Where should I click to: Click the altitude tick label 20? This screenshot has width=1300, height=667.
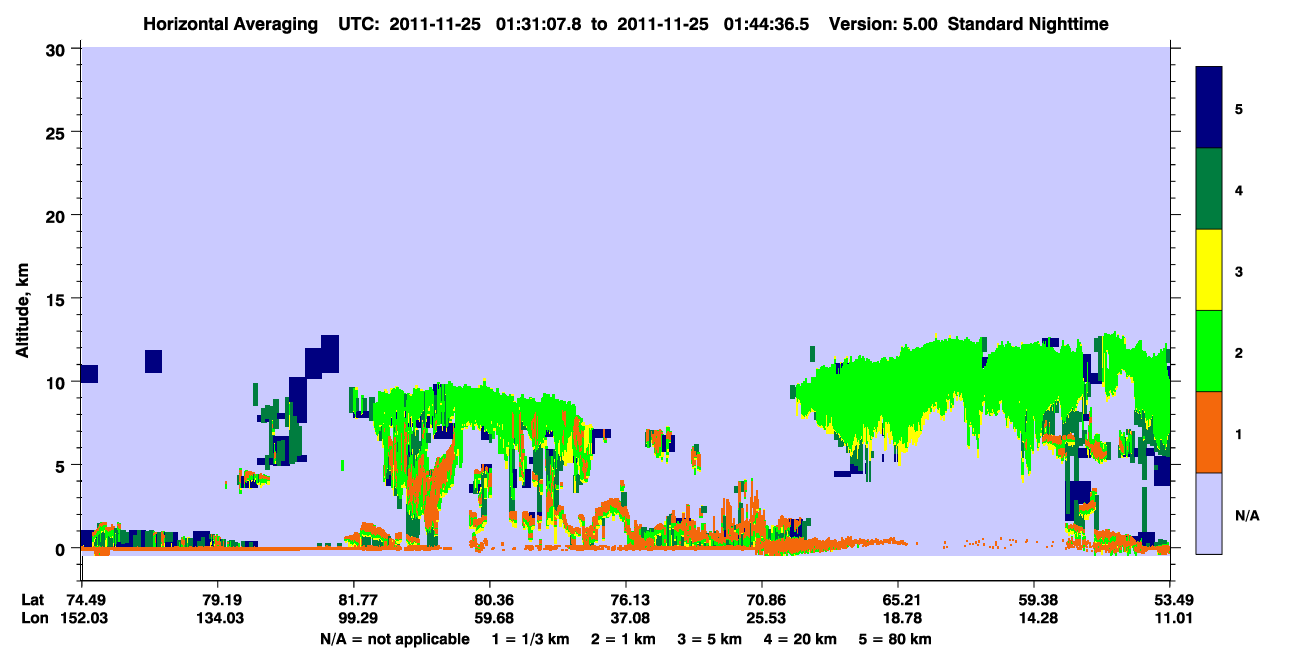(58, 216)
